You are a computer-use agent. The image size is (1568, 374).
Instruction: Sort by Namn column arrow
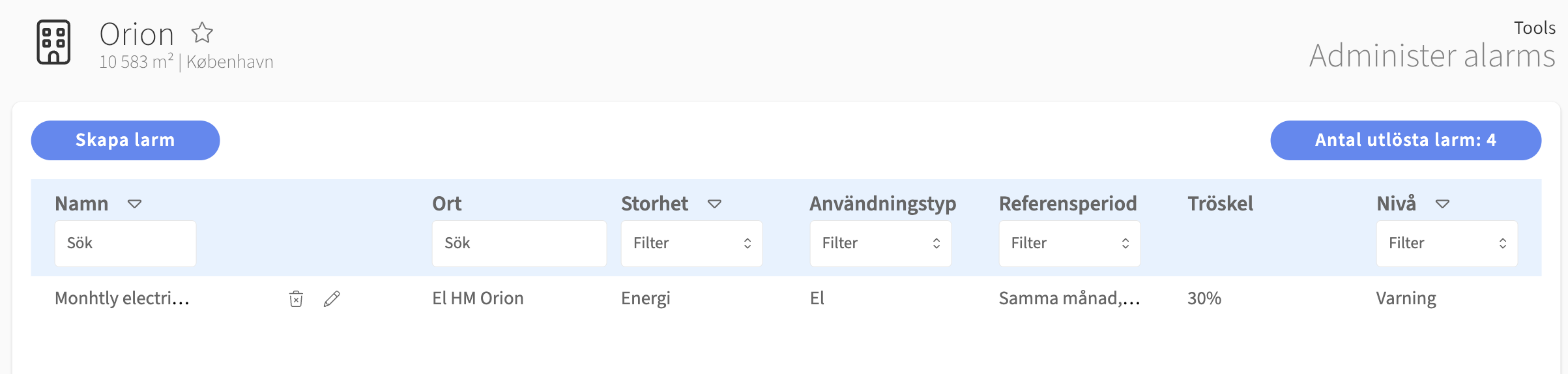tap(135, 204)
